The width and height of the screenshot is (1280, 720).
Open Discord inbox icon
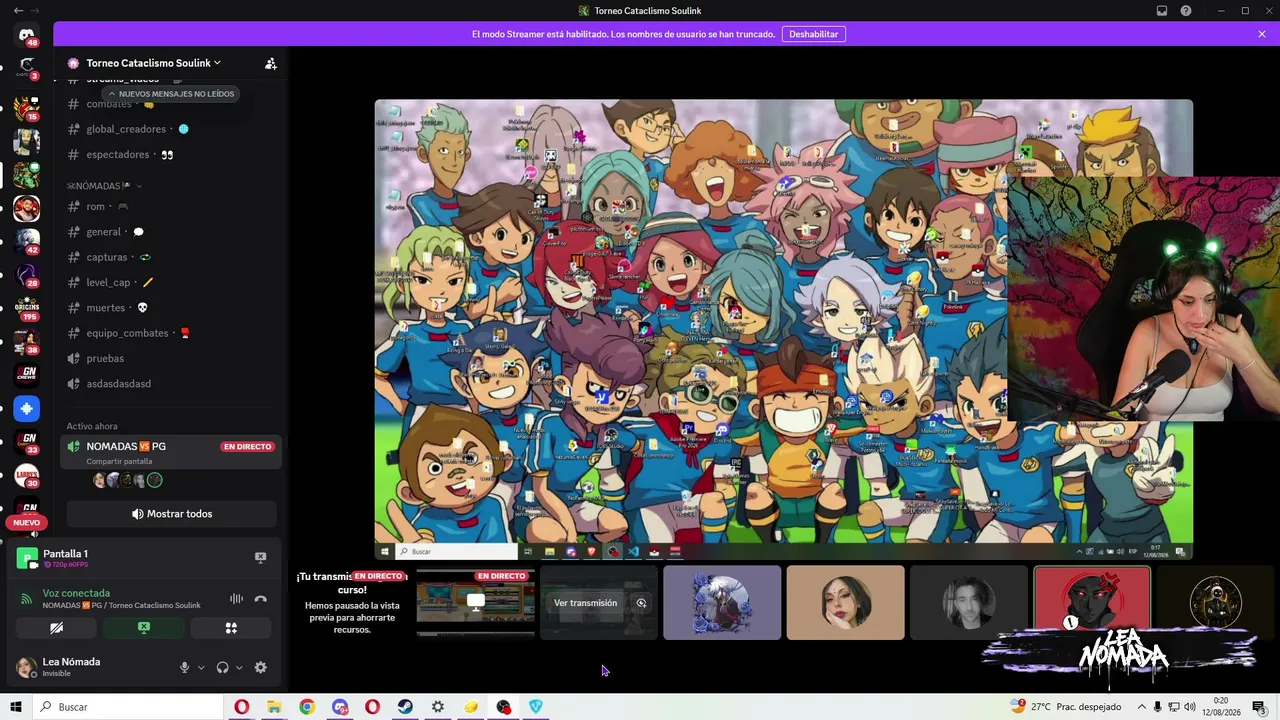point(1162,11)
